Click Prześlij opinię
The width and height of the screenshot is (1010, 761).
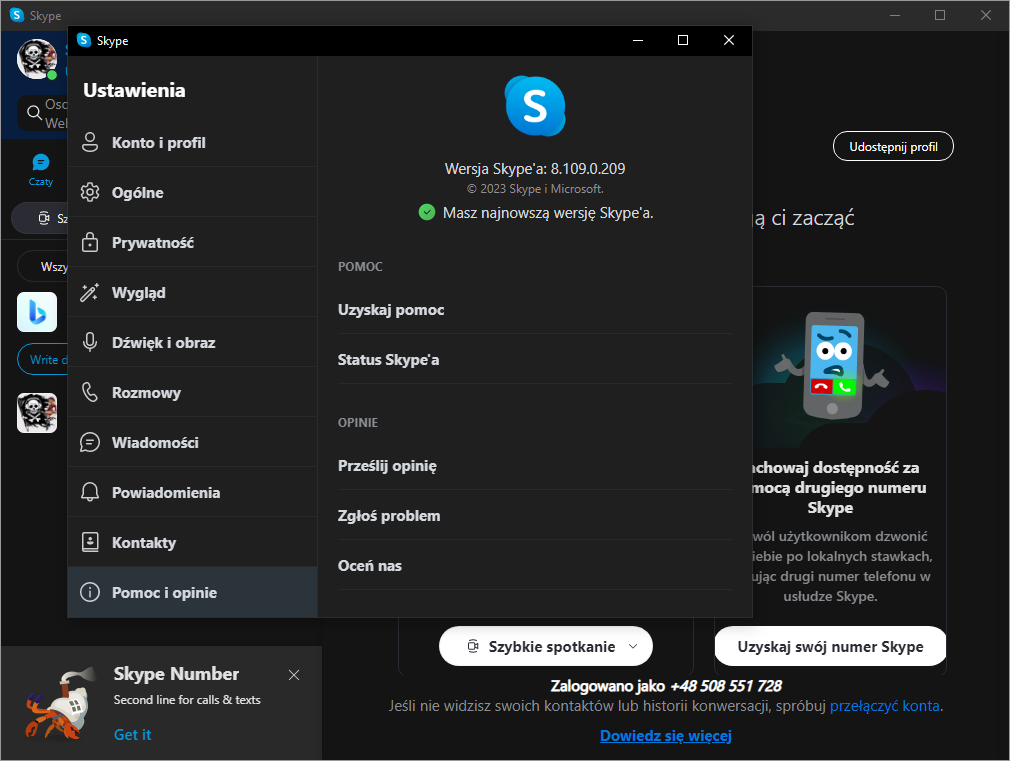tap(534, 466)
